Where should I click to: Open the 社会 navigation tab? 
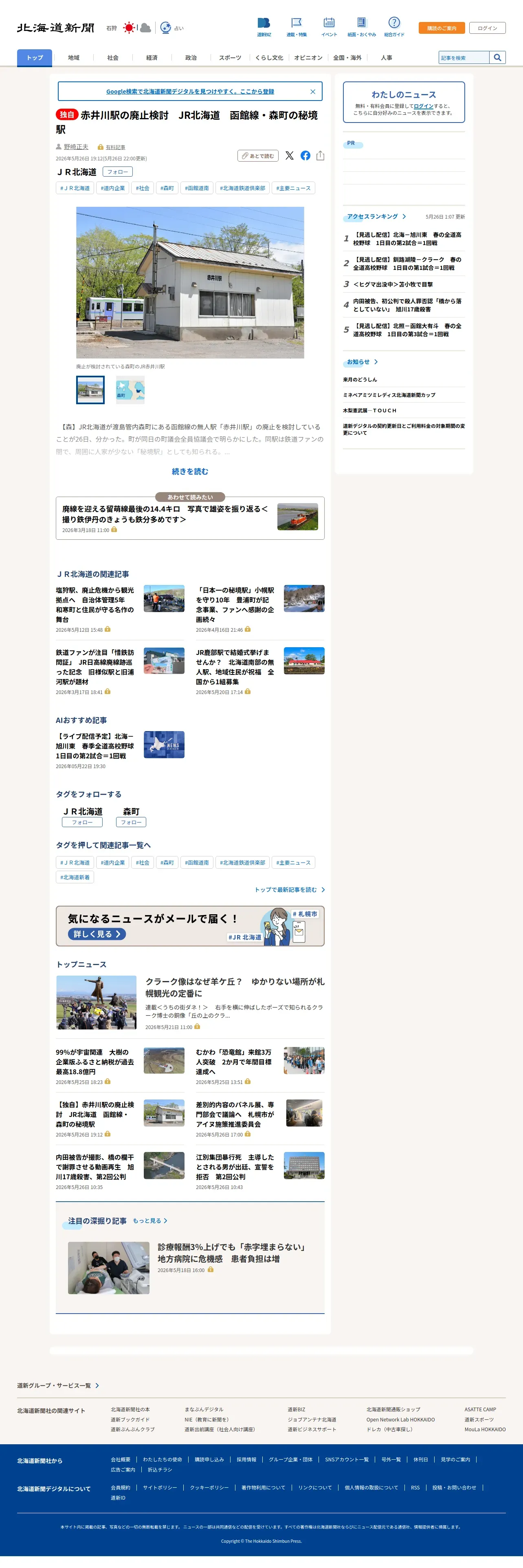coord(113,58)
